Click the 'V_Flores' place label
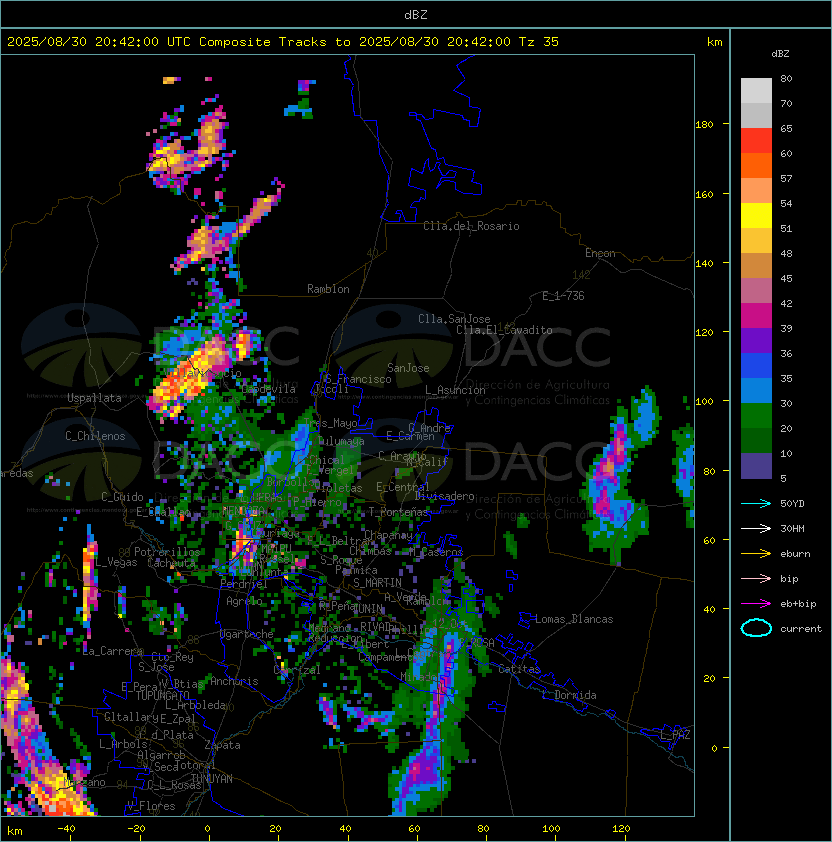Screen dimensions: 832x842 point(151,806)
